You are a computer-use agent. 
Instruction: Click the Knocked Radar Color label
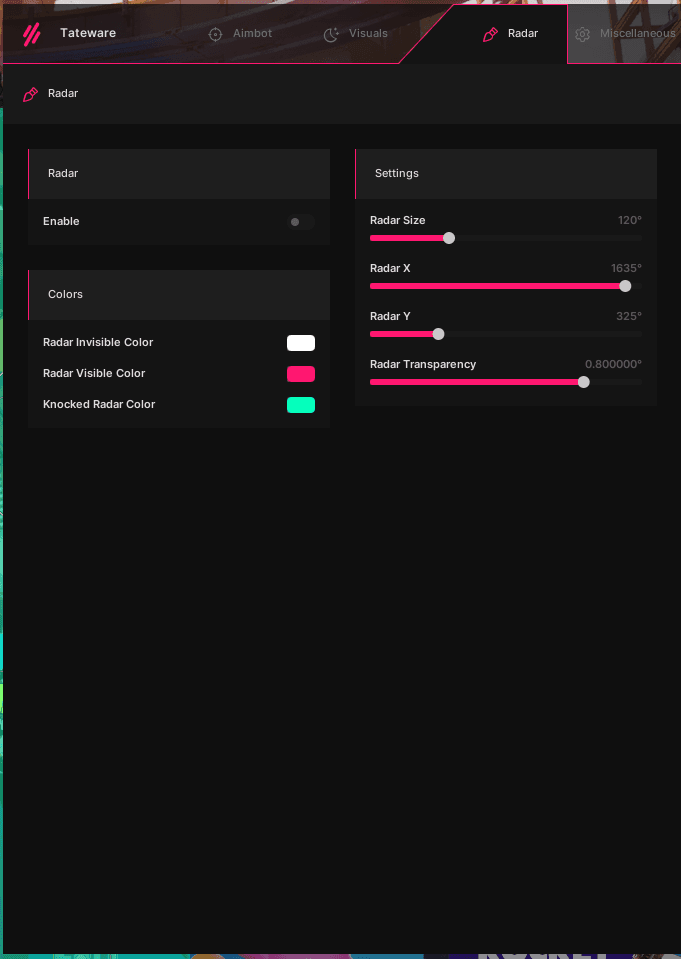(x=99, y=404)
